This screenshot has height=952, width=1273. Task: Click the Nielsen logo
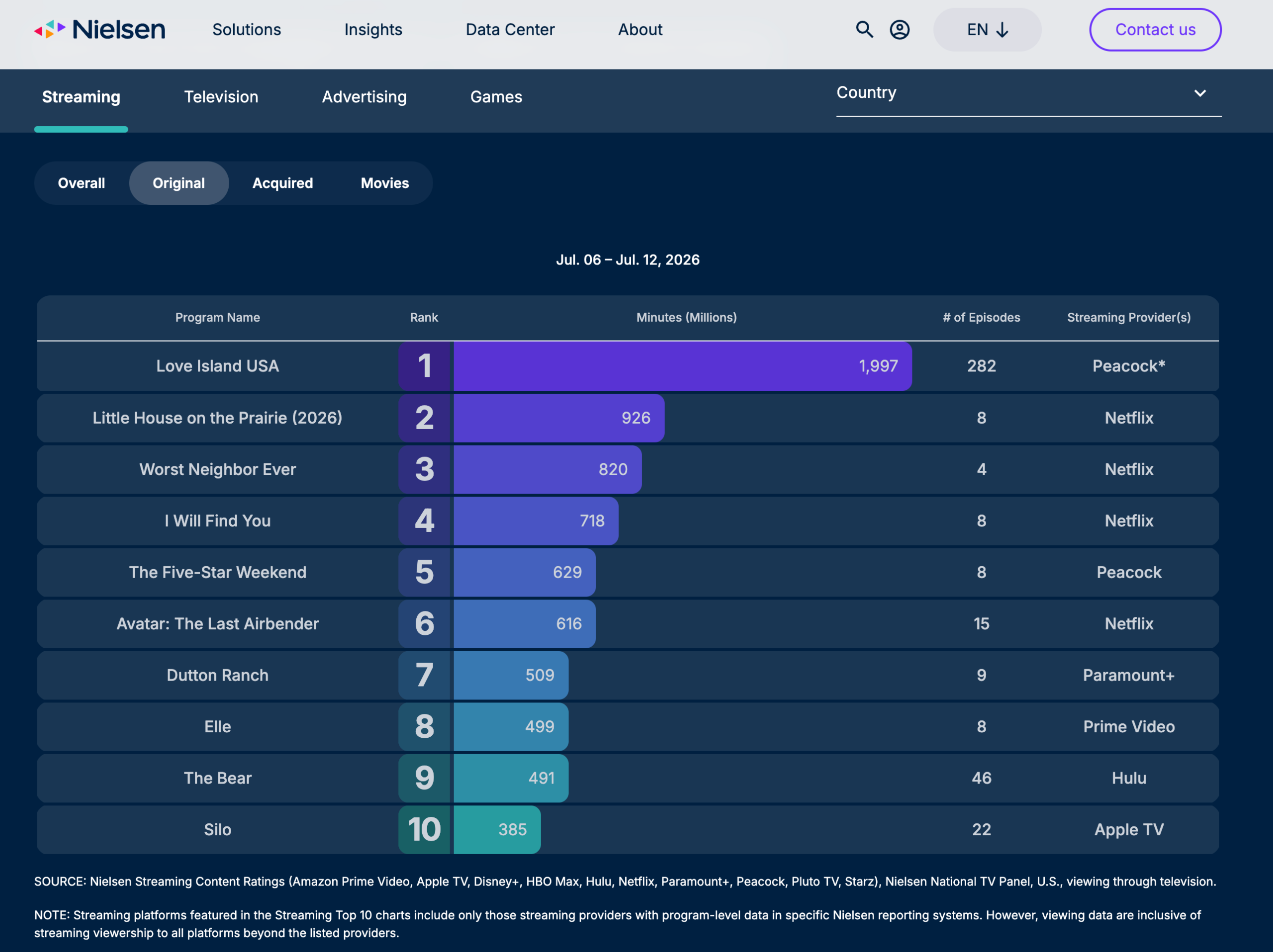pyautogui.click(x=99, y=29)
